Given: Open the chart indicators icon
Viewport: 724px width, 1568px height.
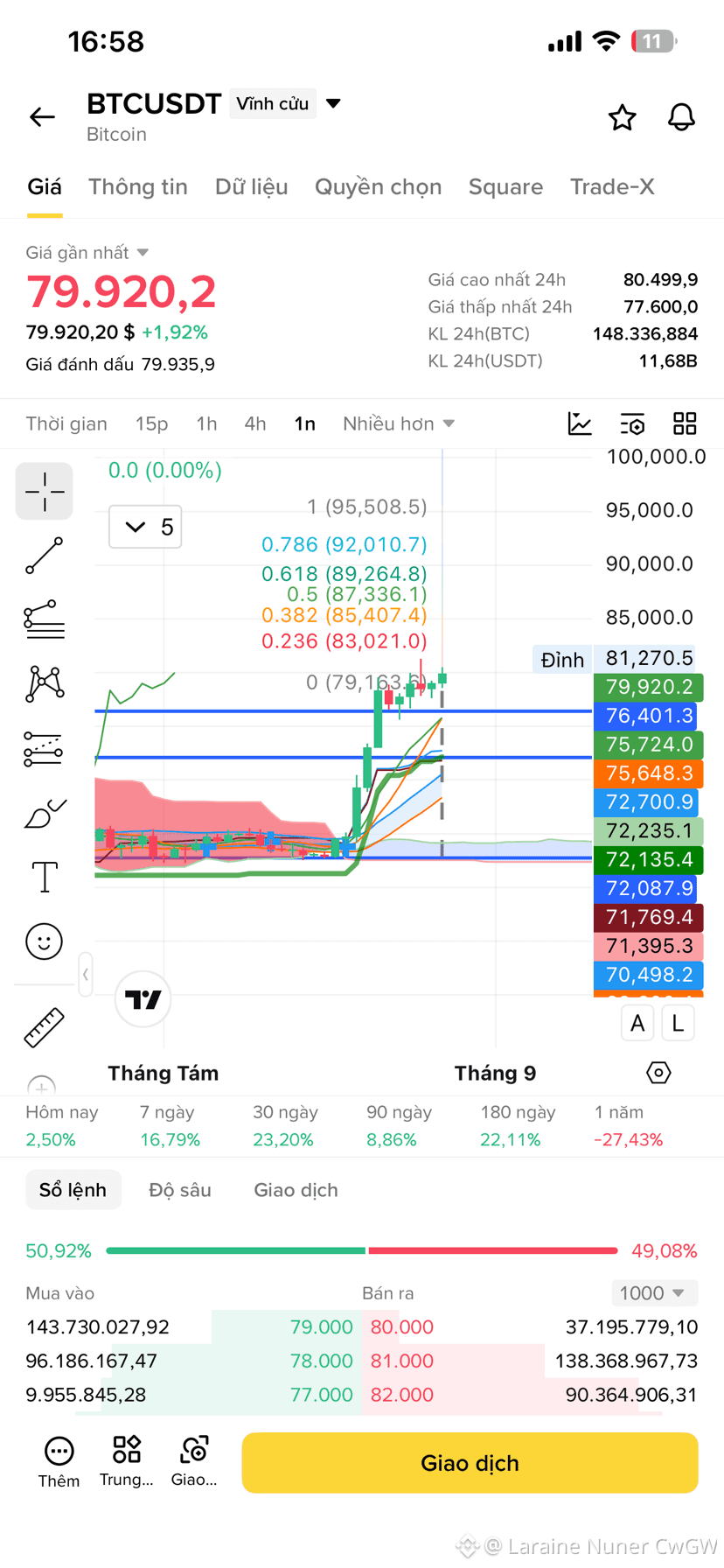Looking at the screenshot, I should pos(580,423).
